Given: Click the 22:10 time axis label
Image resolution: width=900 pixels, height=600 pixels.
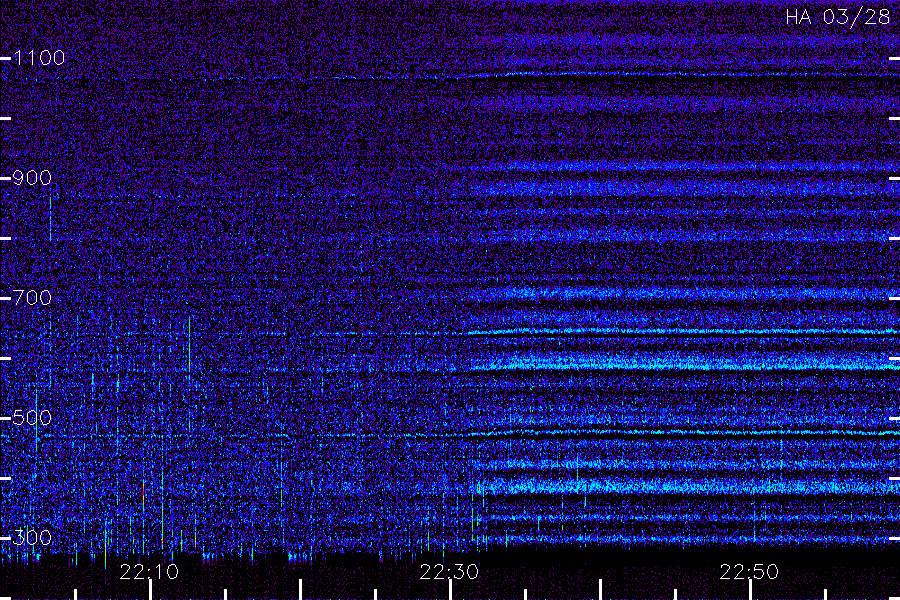Looking at the screenshot, I should (x=149, y=572).
